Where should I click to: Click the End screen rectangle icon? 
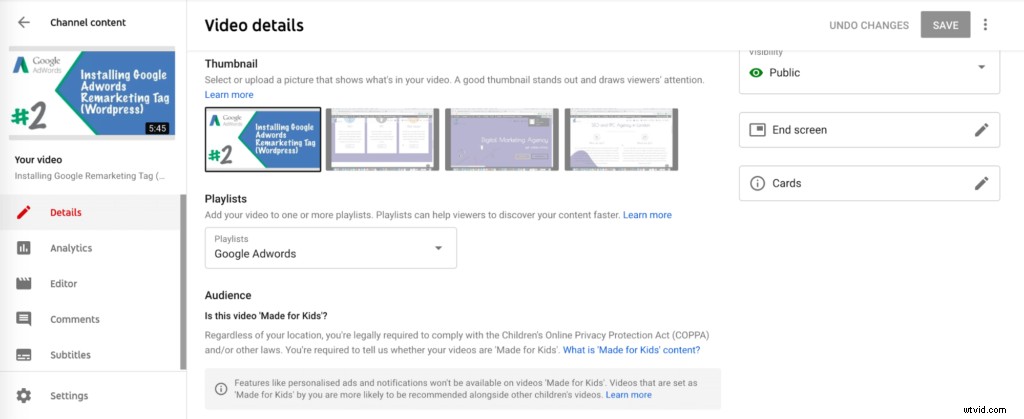[757, 130]
